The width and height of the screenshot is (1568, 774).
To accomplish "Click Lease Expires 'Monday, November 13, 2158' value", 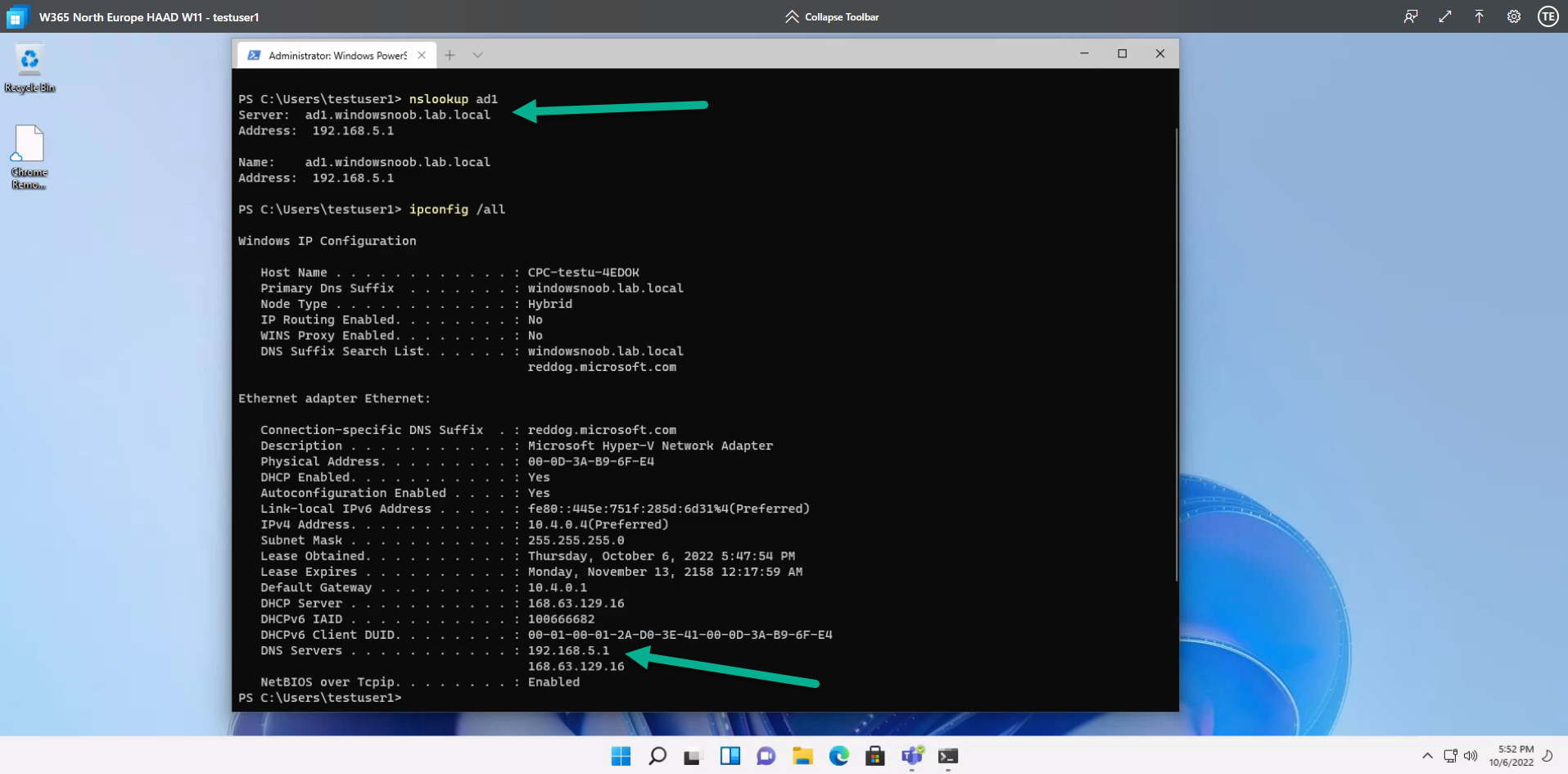I will click(x=666, y=572).
